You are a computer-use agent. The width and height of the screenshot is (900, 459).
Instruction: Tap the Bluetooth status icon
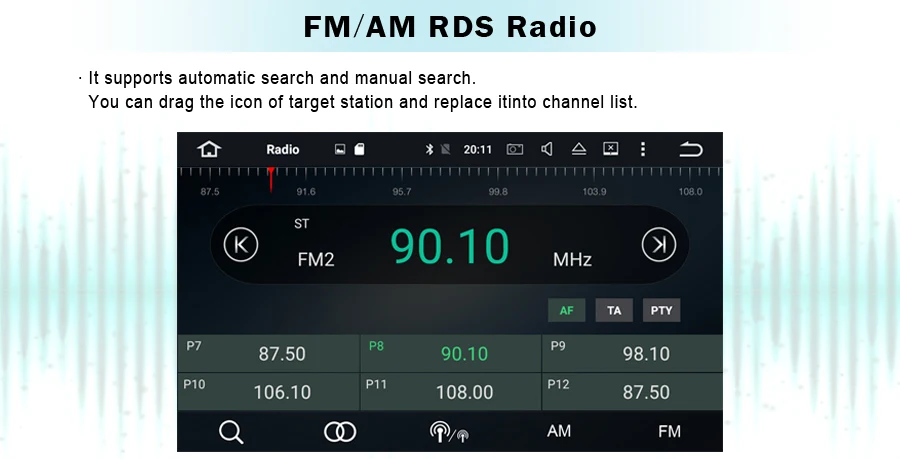coord(429,149)
